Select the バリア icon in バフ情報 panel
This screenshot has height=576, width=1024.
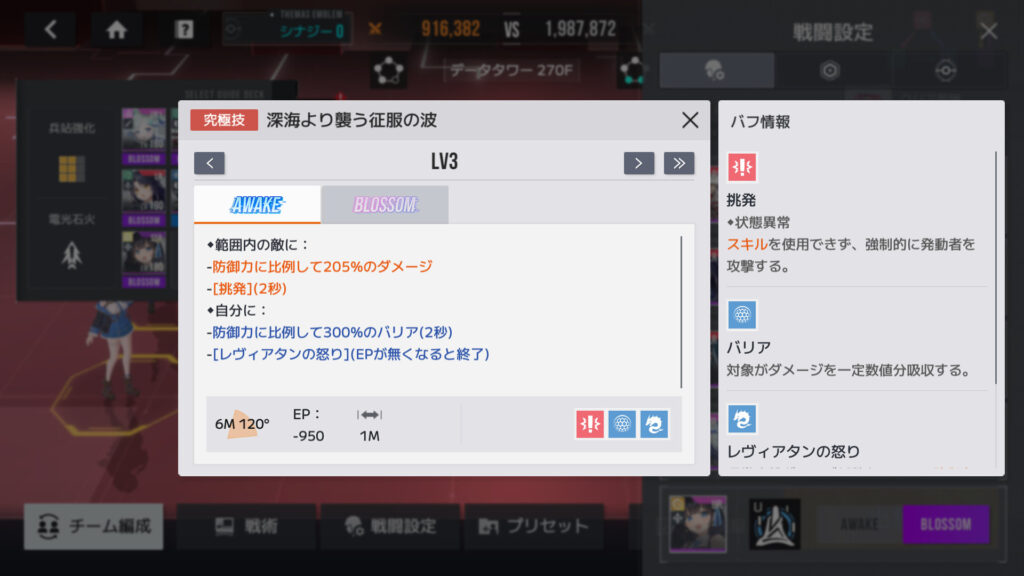pyautogui.click(x=742, y=315)
